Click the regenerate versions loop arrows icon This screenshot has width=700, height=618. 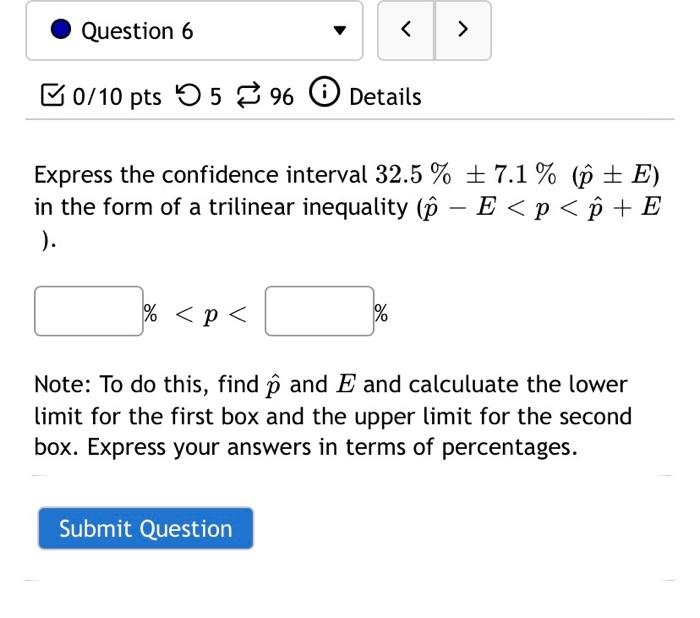[248, 95]
